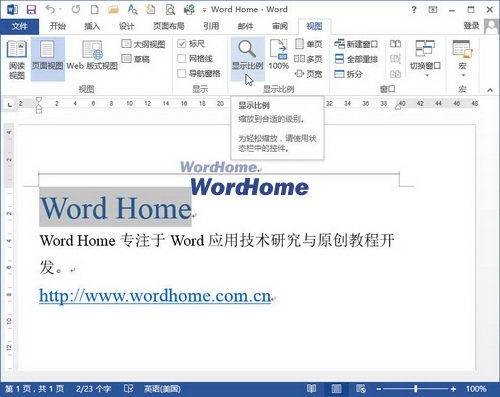Click the user account avatar
Viewport: 500px width, 397px height.
pyautogui.click(x=491, y=26)
